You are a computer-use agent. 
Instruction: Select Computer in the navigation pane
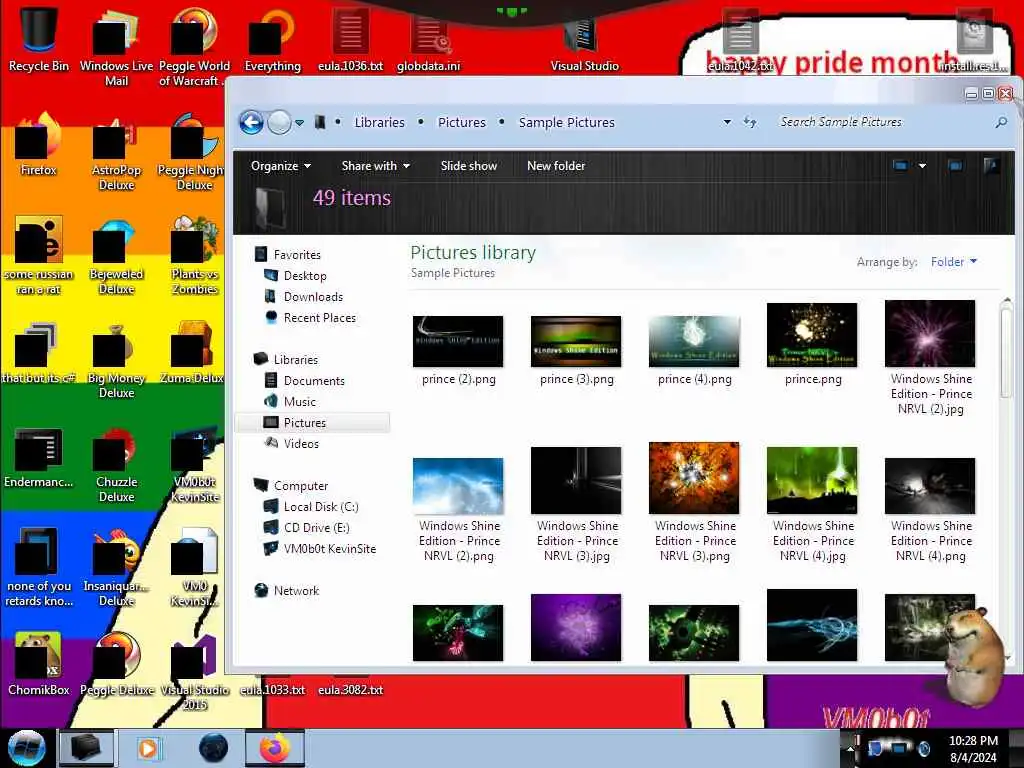tap(291, 485)
